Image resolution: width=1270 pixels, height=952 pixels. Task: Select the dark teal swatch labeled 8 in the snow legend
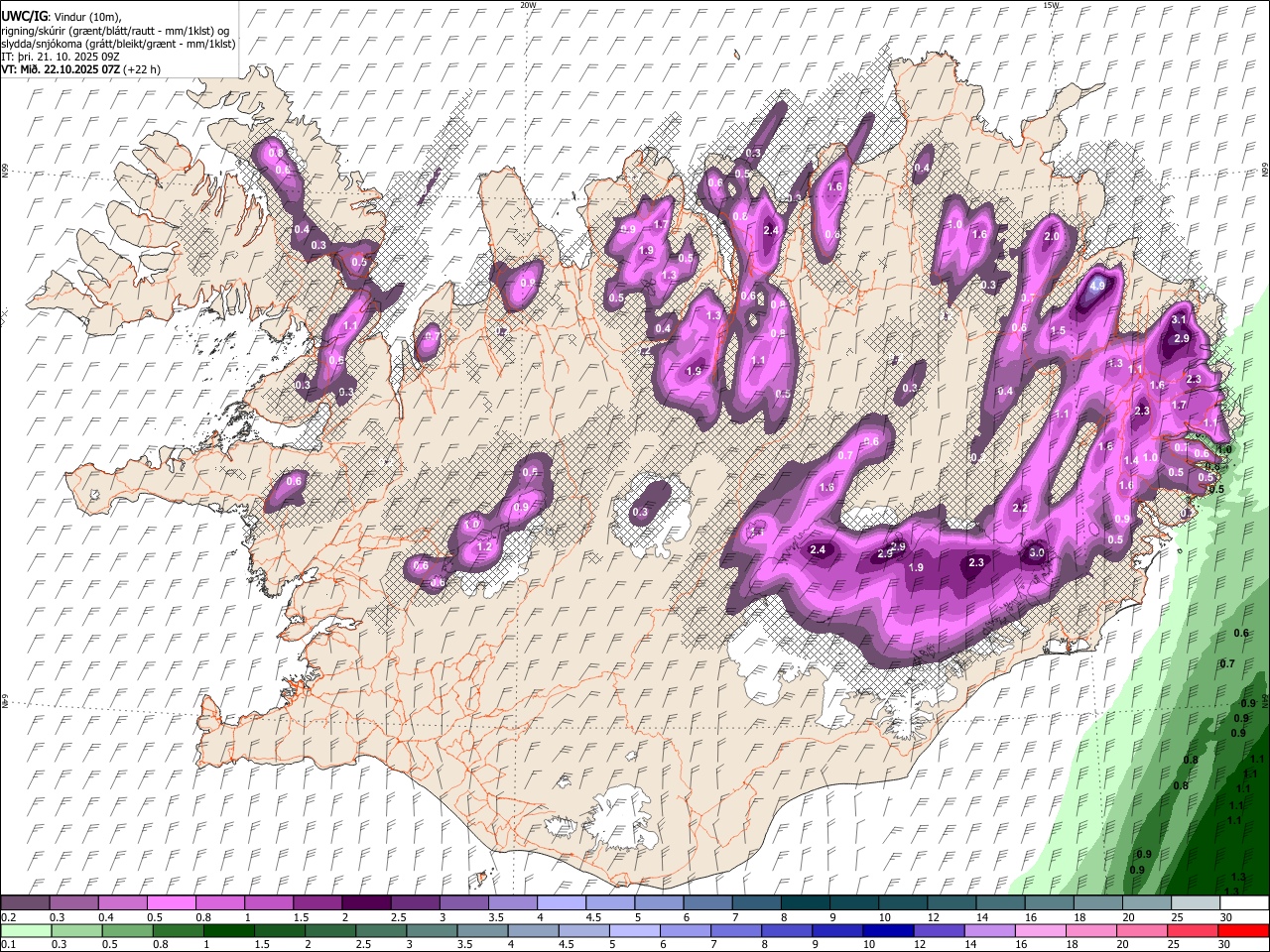804,902
